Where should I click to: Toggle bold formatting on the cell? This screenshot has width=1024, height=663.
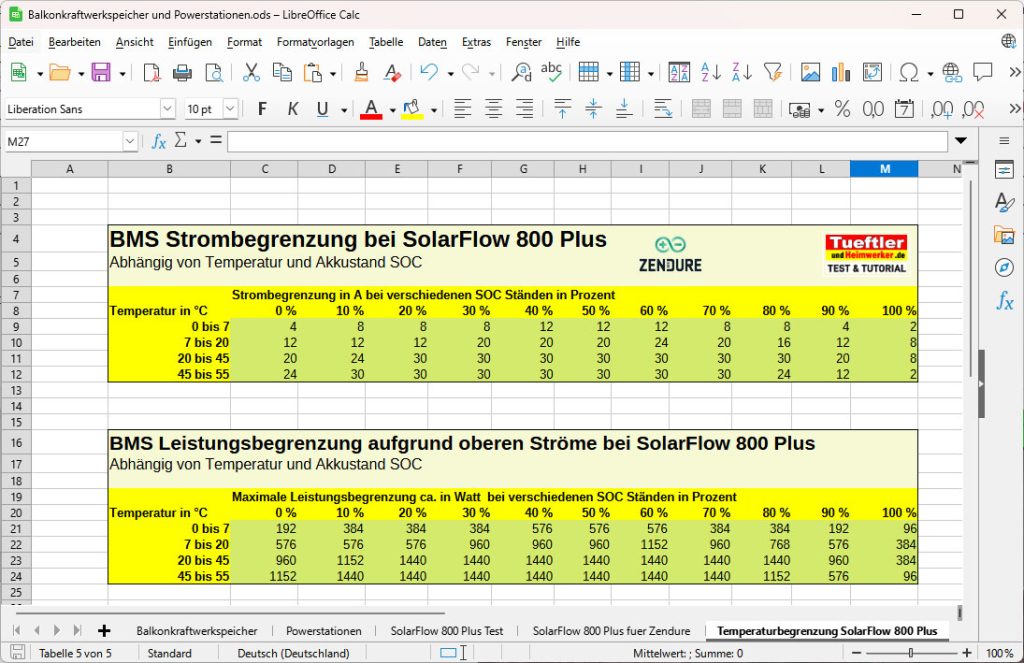pos(262,109)
